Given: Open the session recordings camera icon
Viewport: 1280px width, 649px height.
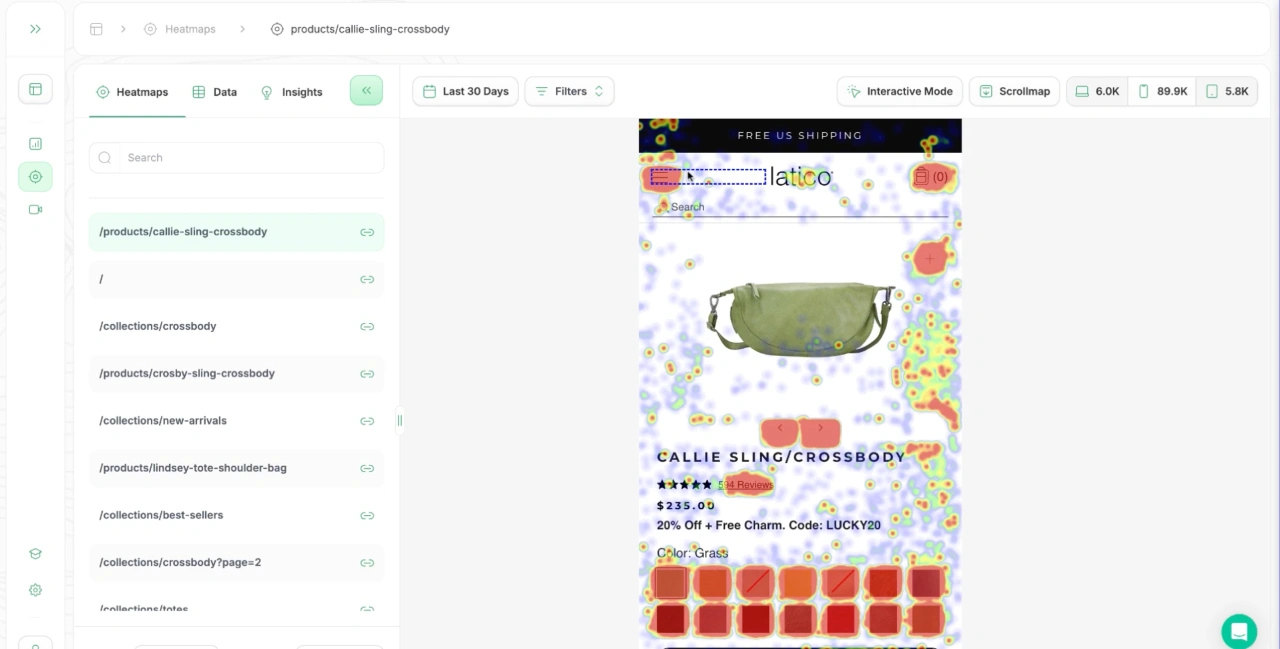Looking at the screenshot, I should tap(35, 210).
